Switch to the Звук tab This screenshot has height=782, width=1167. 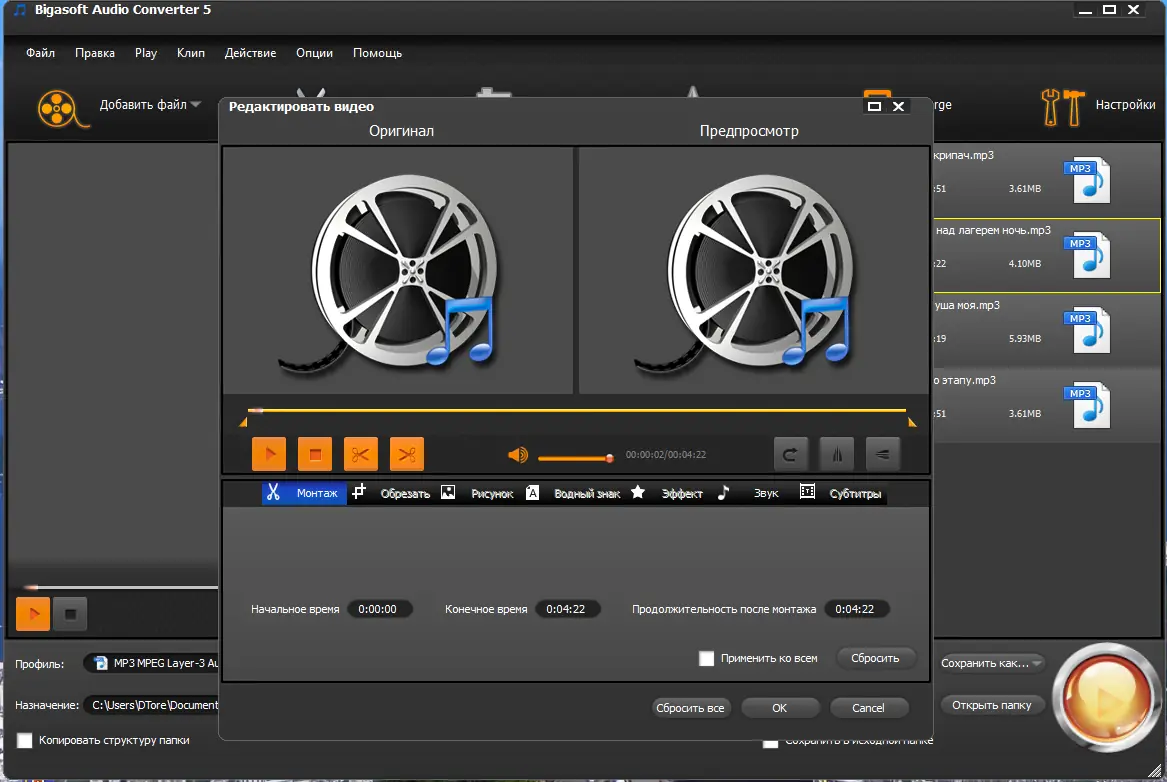coord(749,493)
